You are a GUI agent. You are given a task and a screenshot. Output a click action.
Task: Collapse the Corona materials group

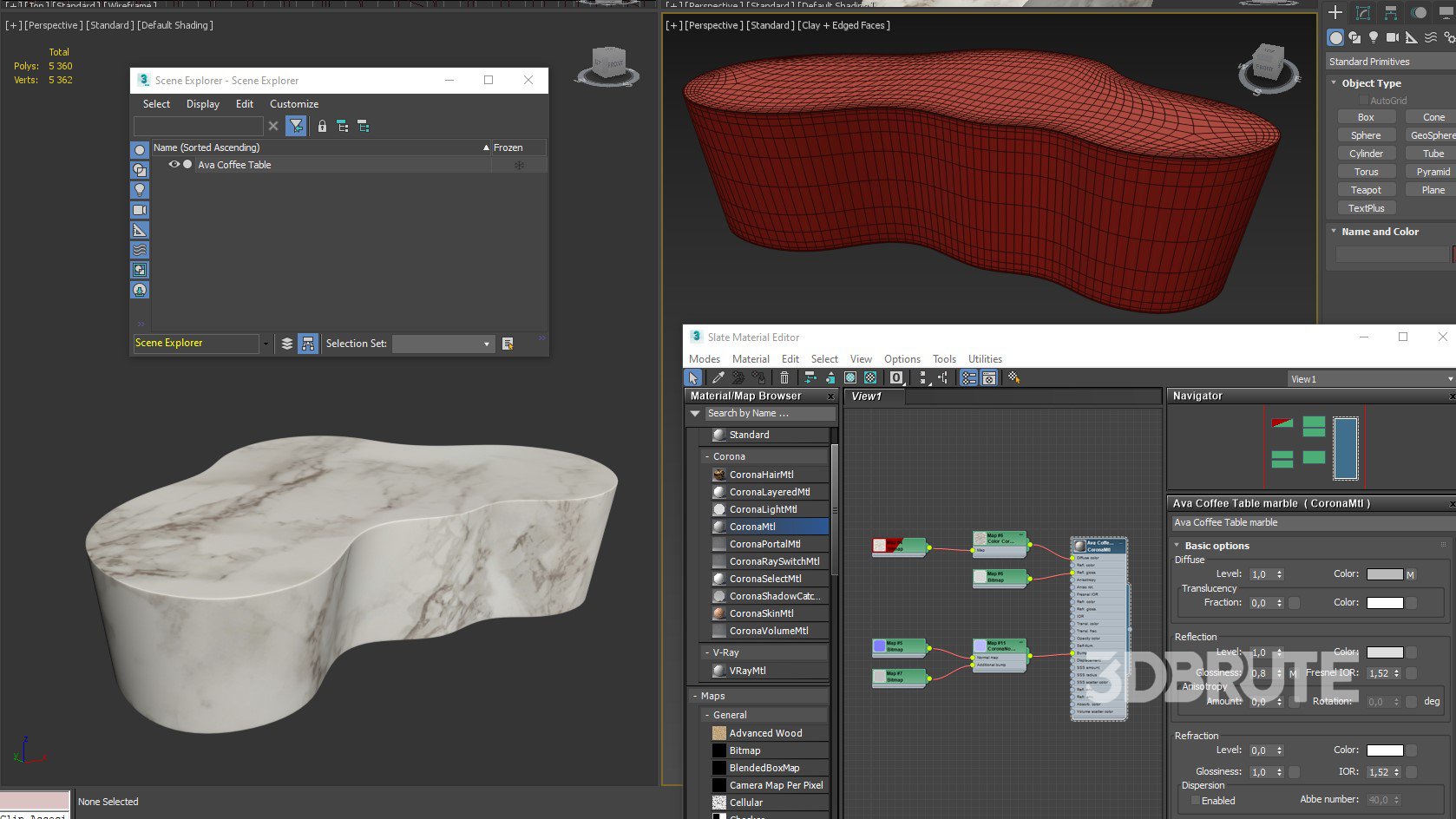tap(707, 456)
